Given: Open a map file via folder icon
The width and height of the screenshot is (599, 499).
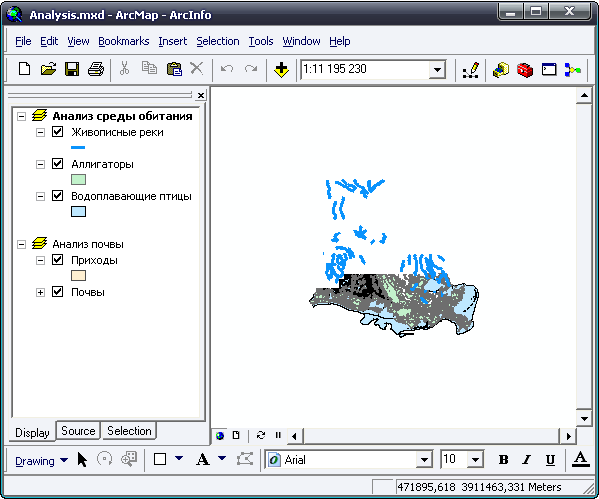Looking at the screenshot, I should pyautogui.click(x=49, y=69).
